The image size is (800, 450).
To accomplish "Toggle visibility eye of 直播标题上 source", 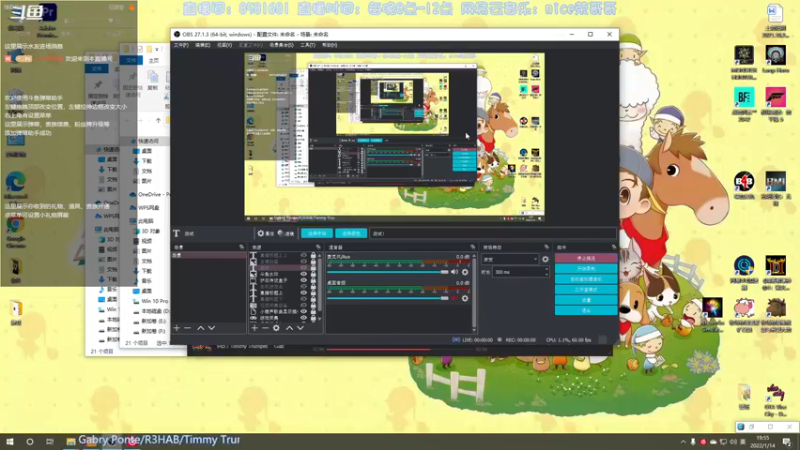I will click(x=304, y=293).
